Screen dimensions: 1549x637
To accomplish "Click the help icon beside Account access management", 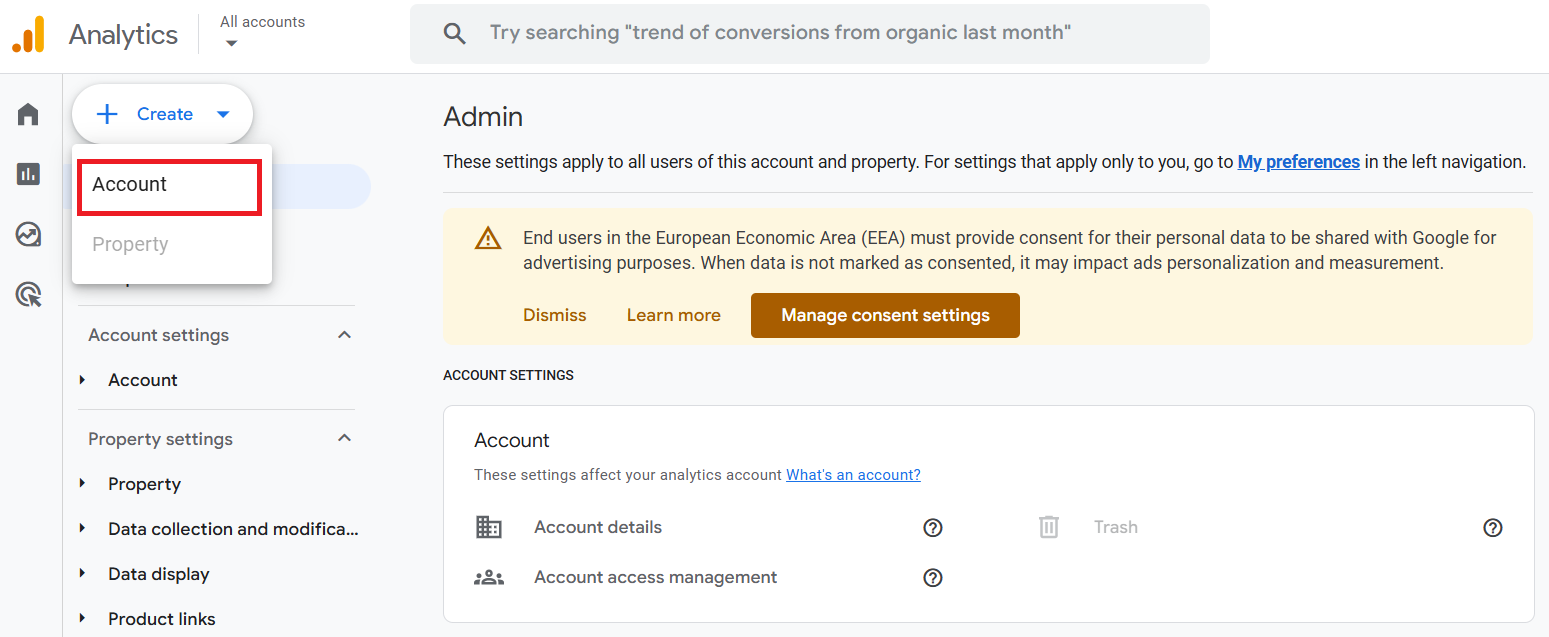I will click(933, 578).
